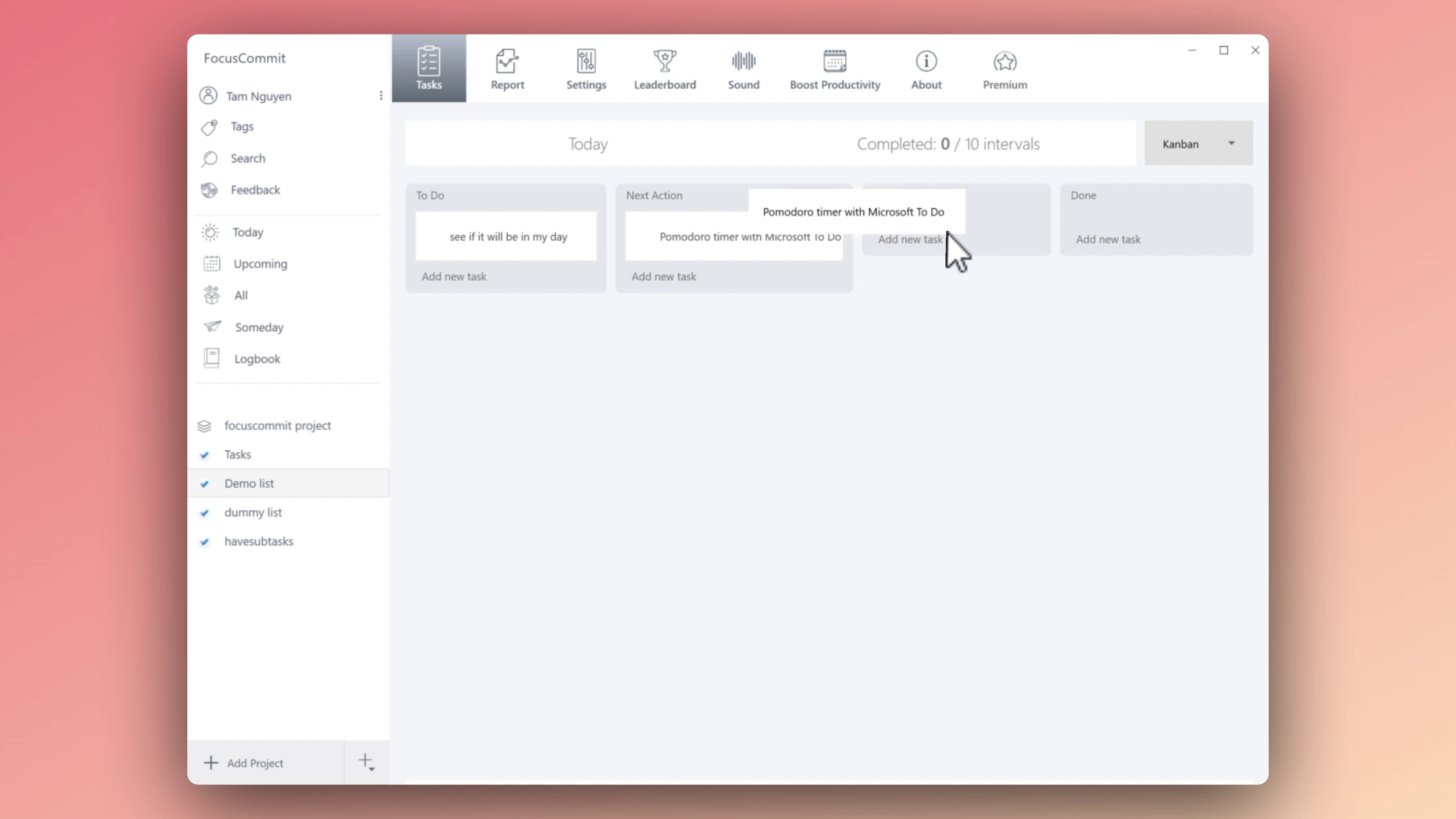Click the Tam Nguyen user name
Image resolution: width=1456 pixels, height=819 pixels.
coord(259,96)
